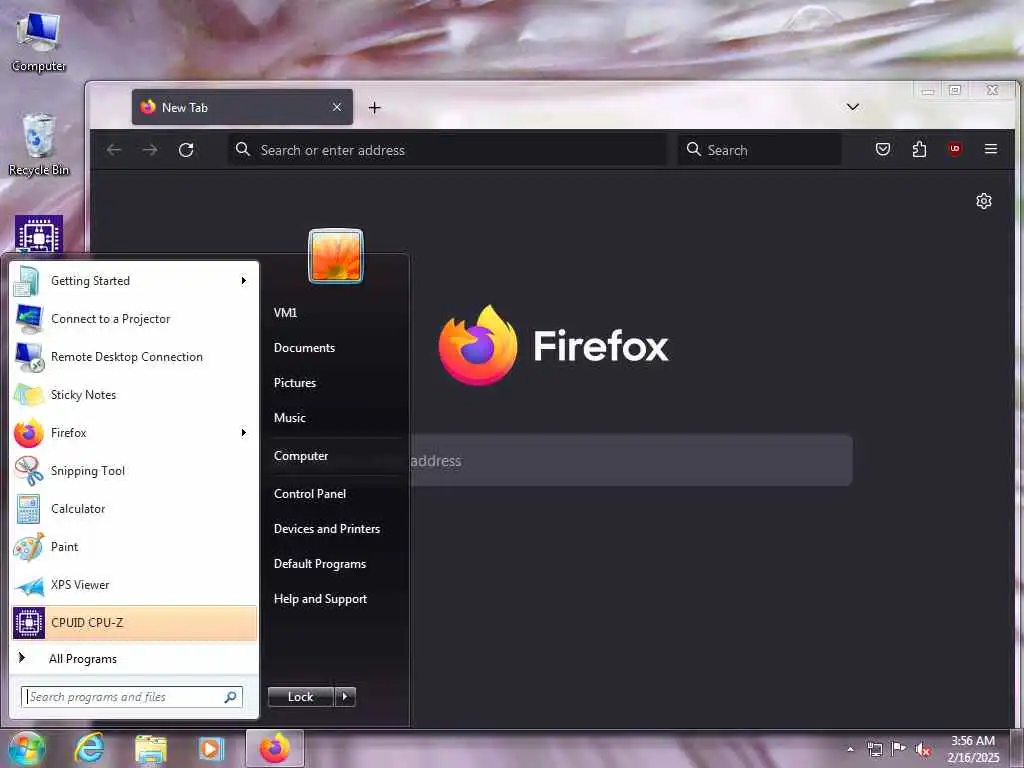This screenshot has width=1024, height=768.
Task: Open the Firefox hamburger application menu
Action: 991,150
